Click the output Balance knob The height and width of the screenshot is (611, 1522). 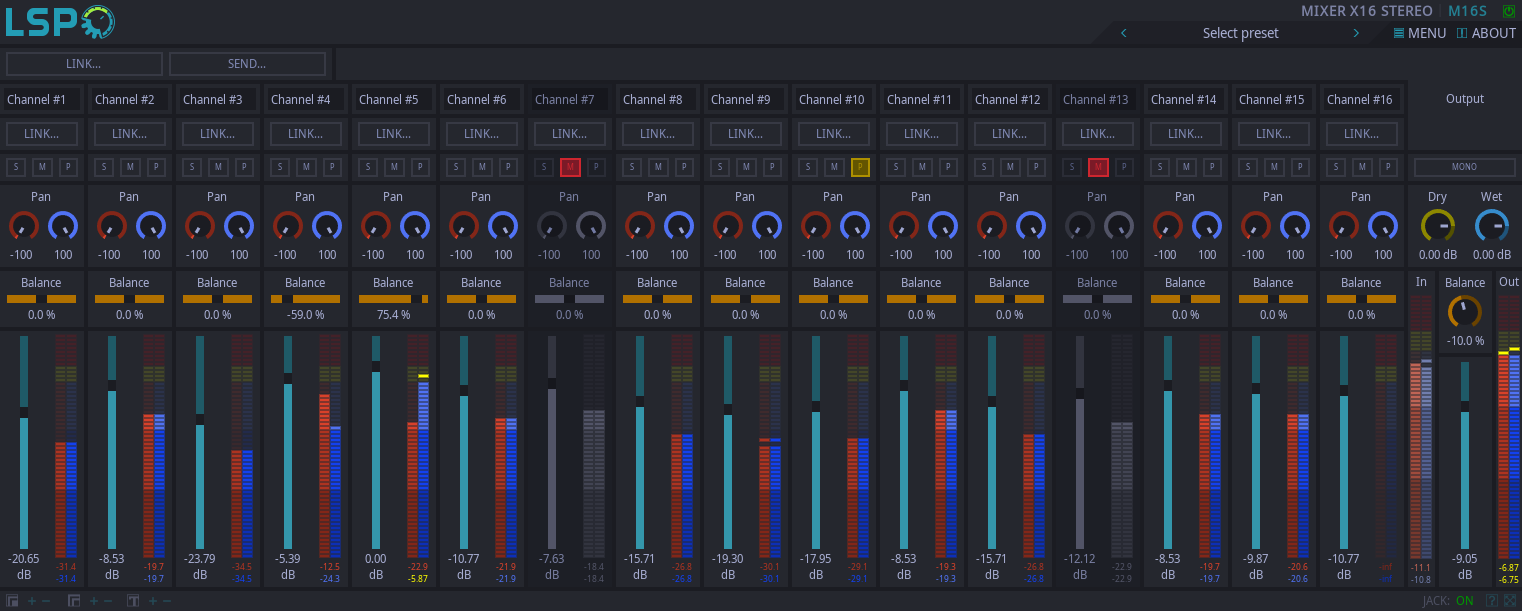click(x=1465, y=312)
